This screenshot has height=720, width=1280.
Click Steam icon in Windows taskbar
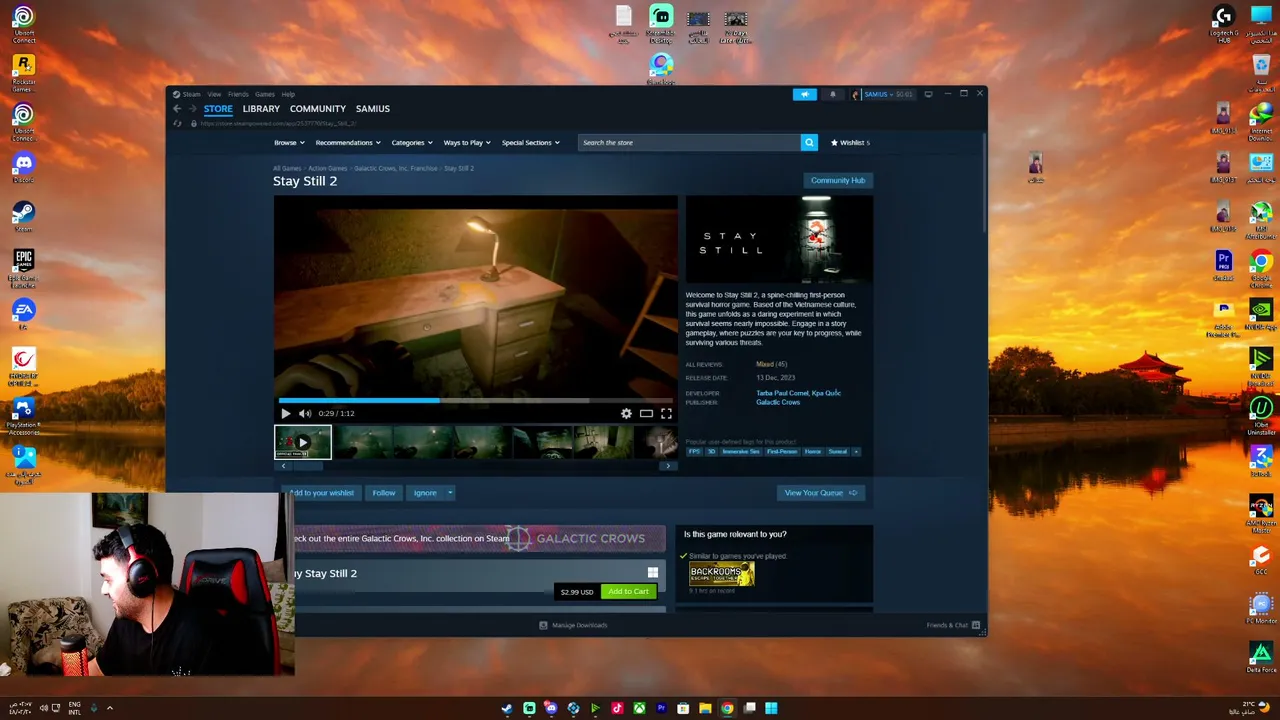point(507,708)
